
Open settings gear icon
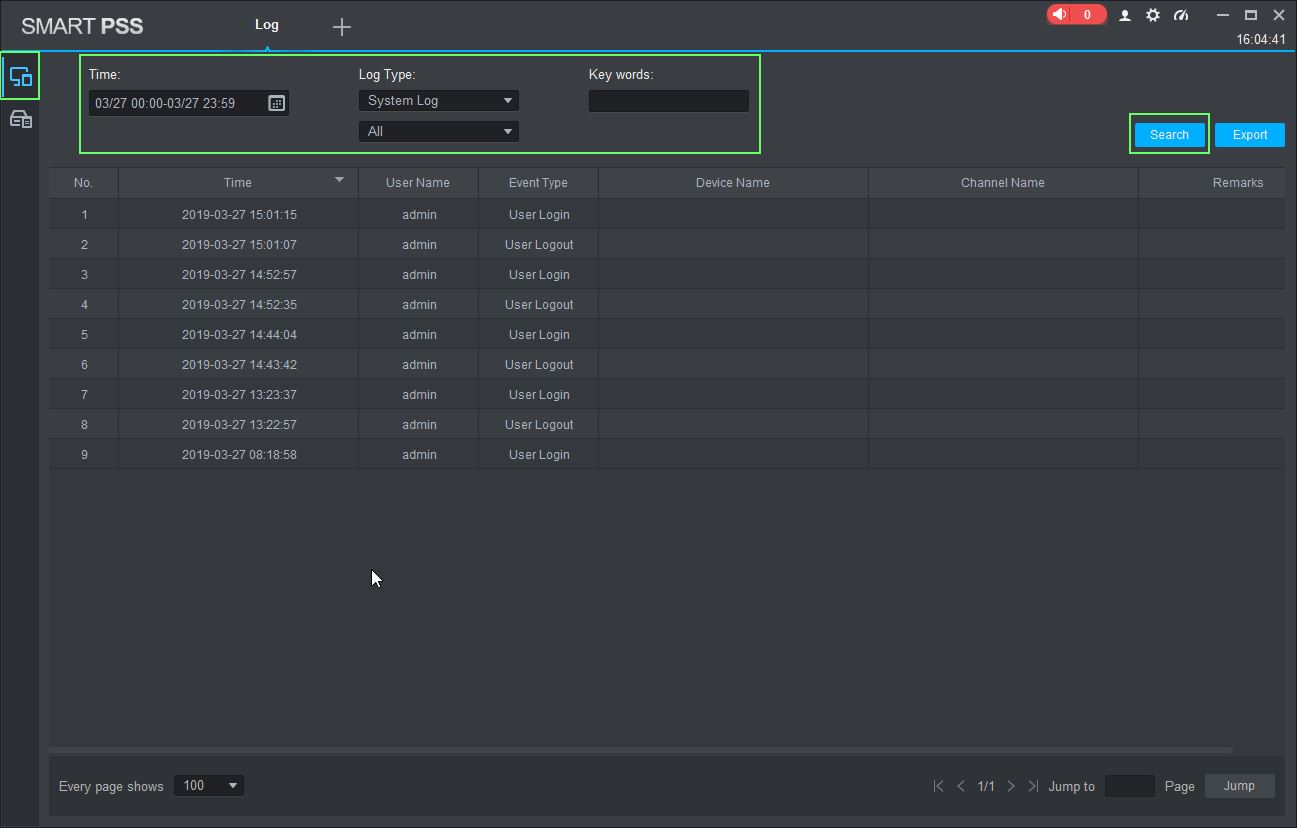coord(1153,15)
